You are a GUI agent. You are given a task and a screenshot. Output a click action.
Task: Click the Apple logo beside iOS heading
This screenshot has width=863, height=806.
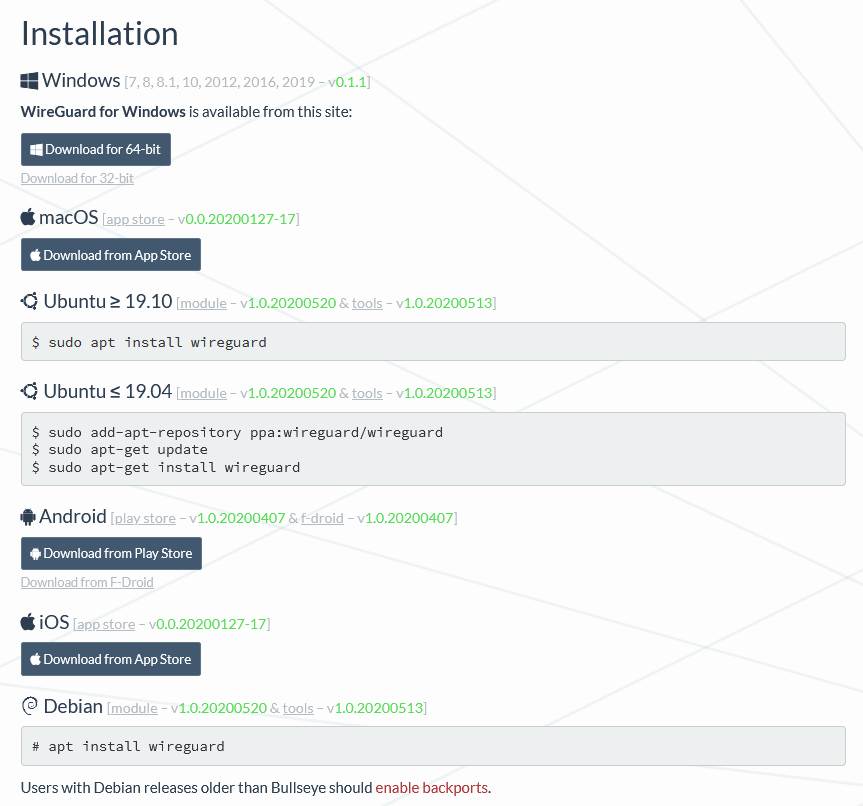(x=28, y=622)
